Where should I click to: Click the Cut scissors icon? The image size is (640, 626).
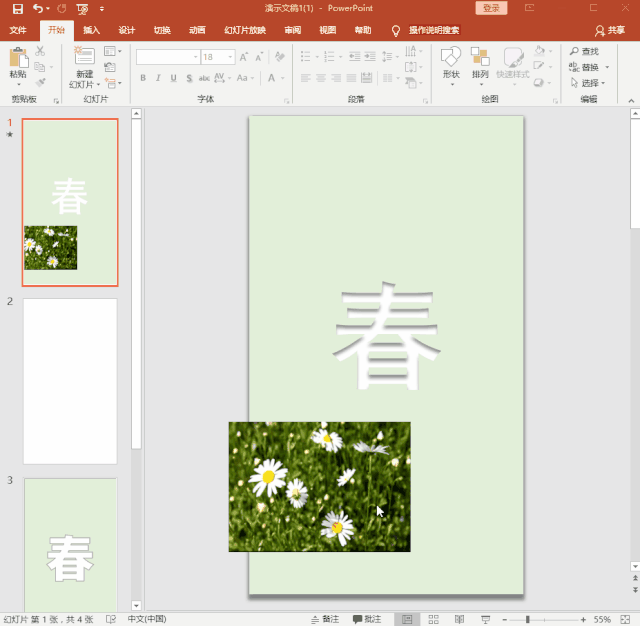[40, 51]
